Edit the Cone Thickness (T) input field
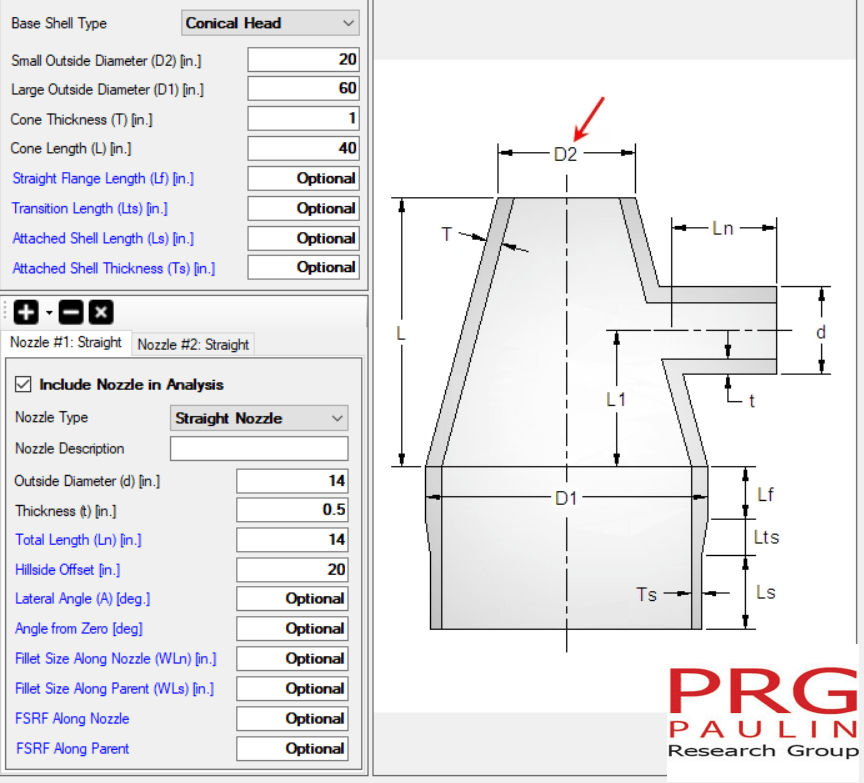The image size is (864, 783). click(x=302, y=118)
